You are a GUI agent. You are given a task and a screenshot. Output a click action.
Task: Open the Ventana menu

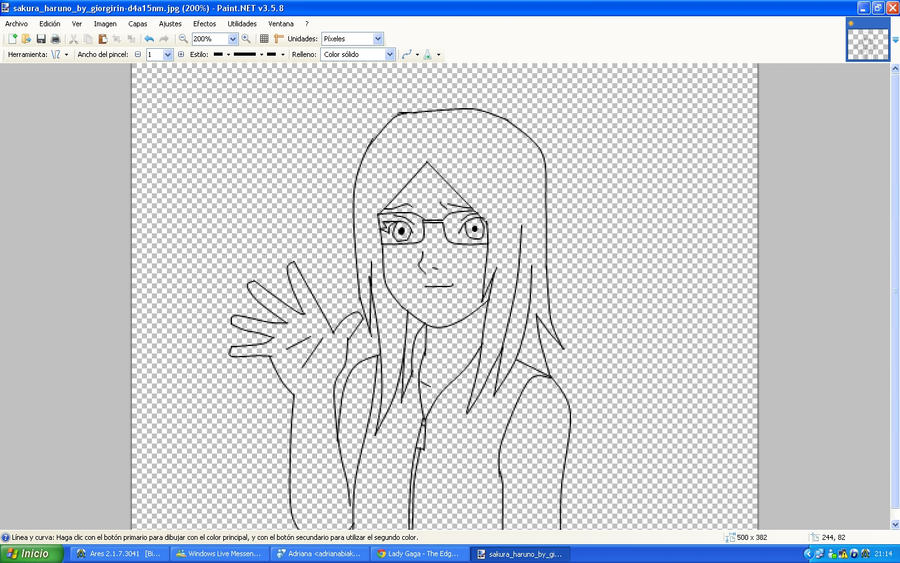[x=281, y=24]
